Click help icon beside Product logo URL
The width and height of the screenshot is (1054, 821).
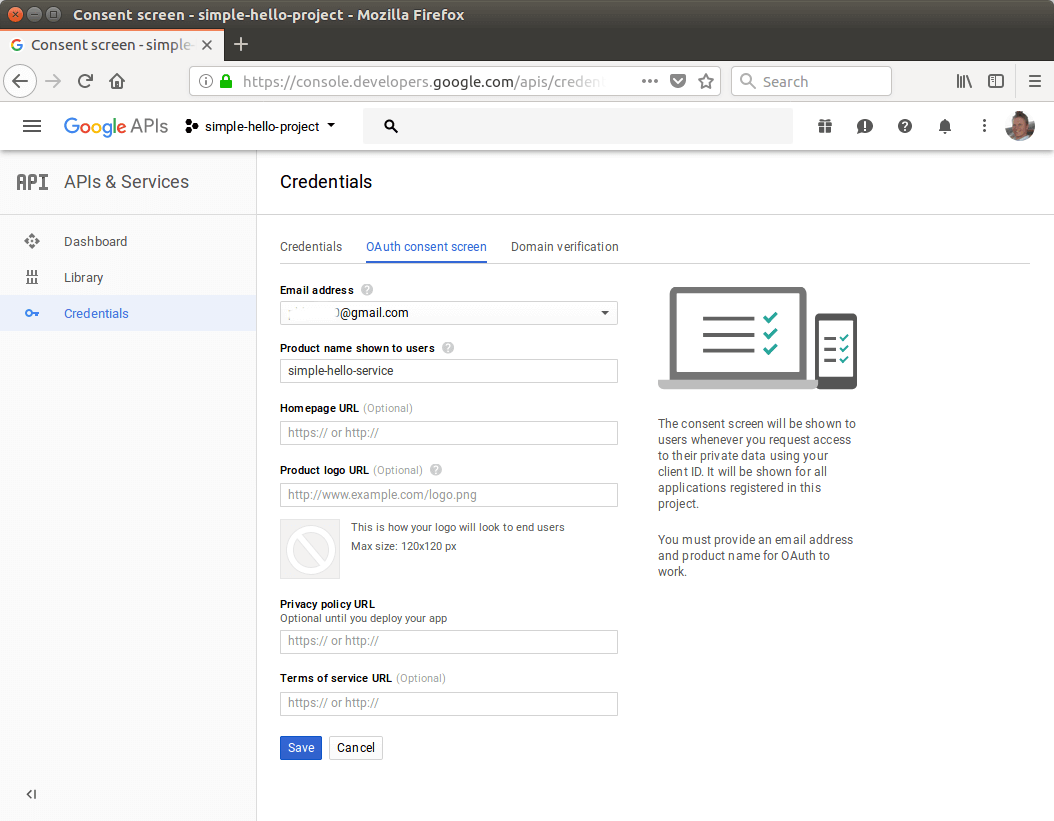point(436,470)
